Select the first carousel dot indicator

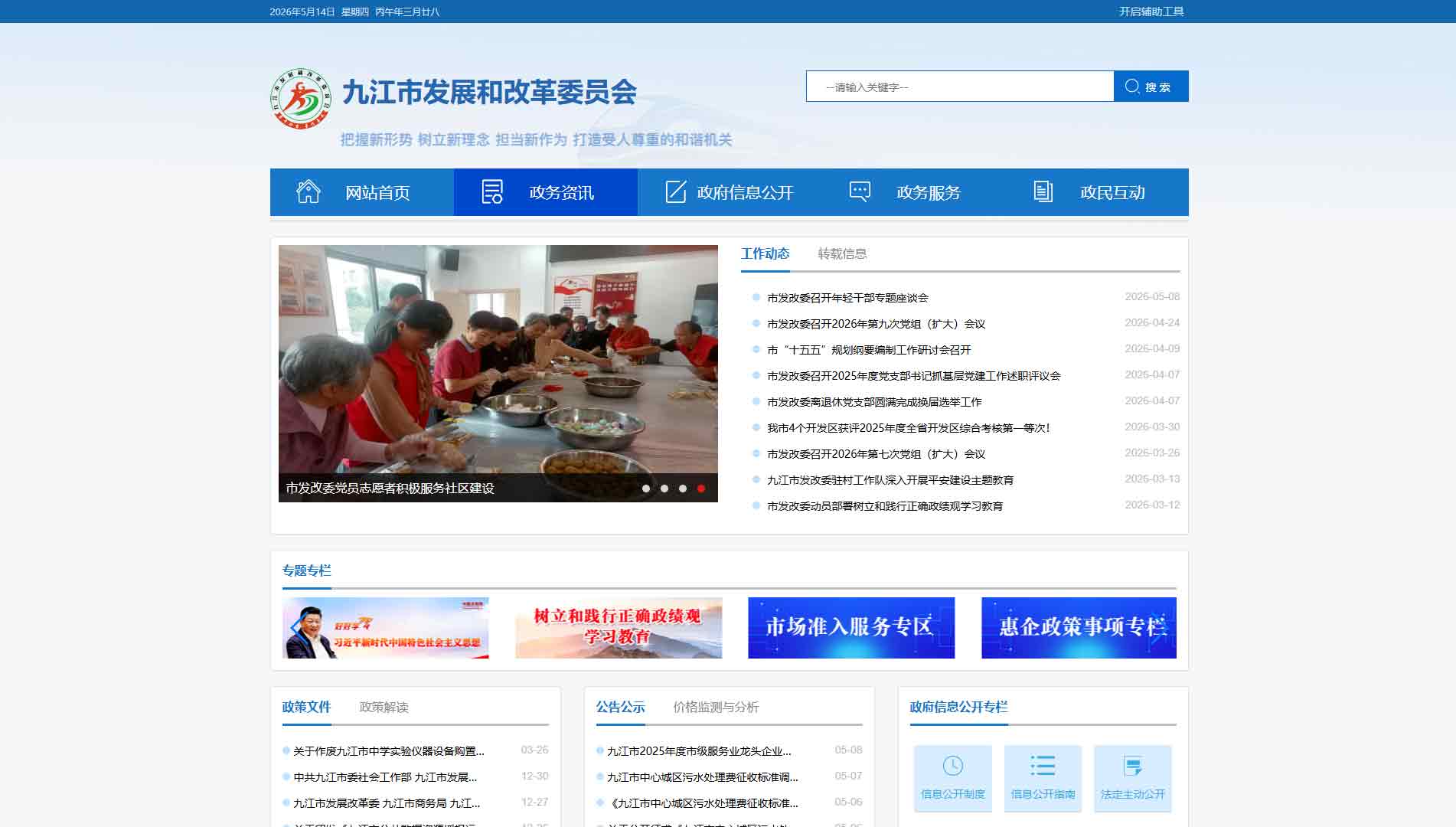click(x=646, y=489)
